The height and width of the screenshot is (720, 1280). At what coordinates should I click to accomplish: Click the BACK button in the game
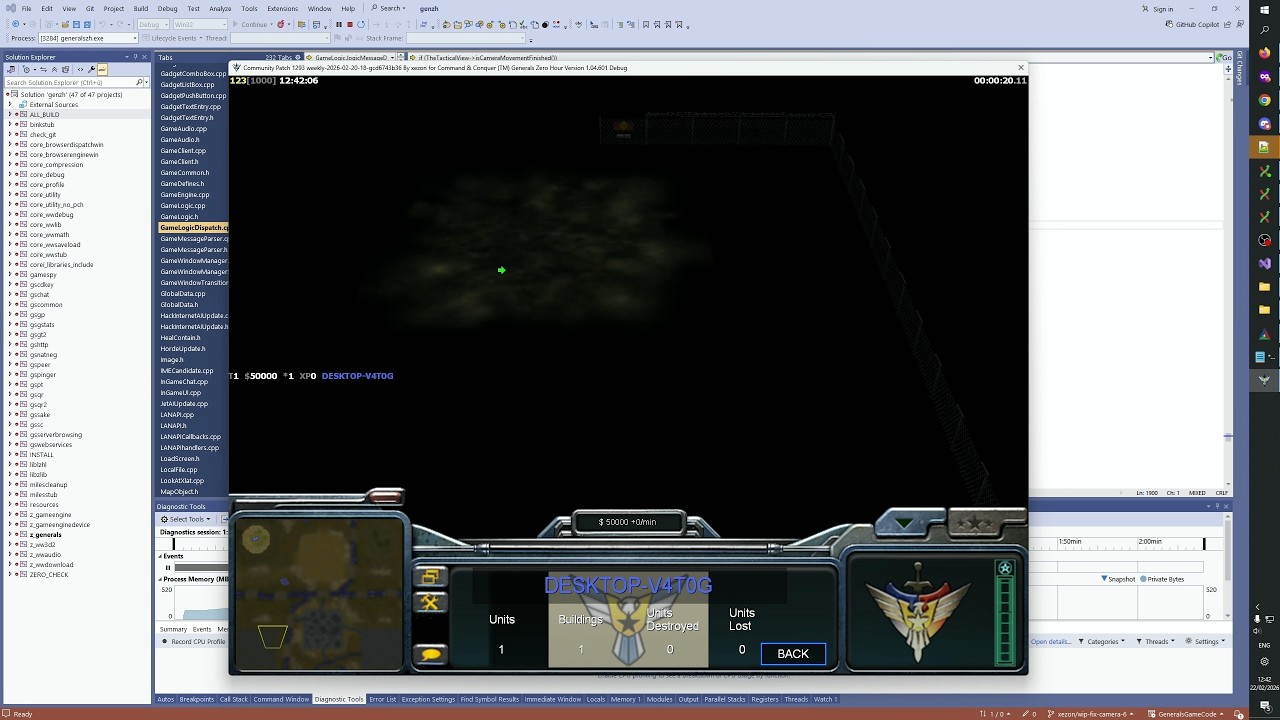(793, 654)
